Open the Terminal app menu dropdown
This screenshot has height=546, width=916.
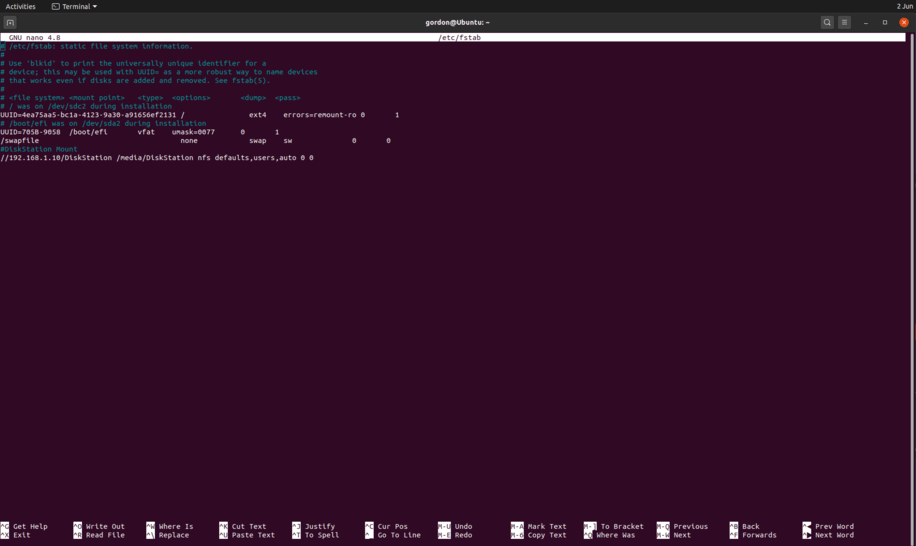(x=74, y=6)
